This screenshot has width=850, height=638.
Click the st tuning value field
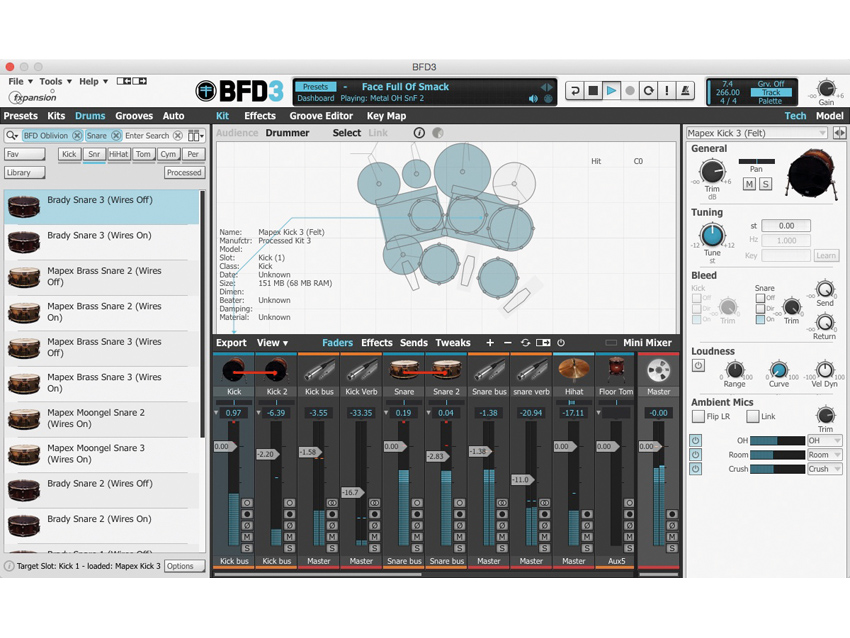786,225
